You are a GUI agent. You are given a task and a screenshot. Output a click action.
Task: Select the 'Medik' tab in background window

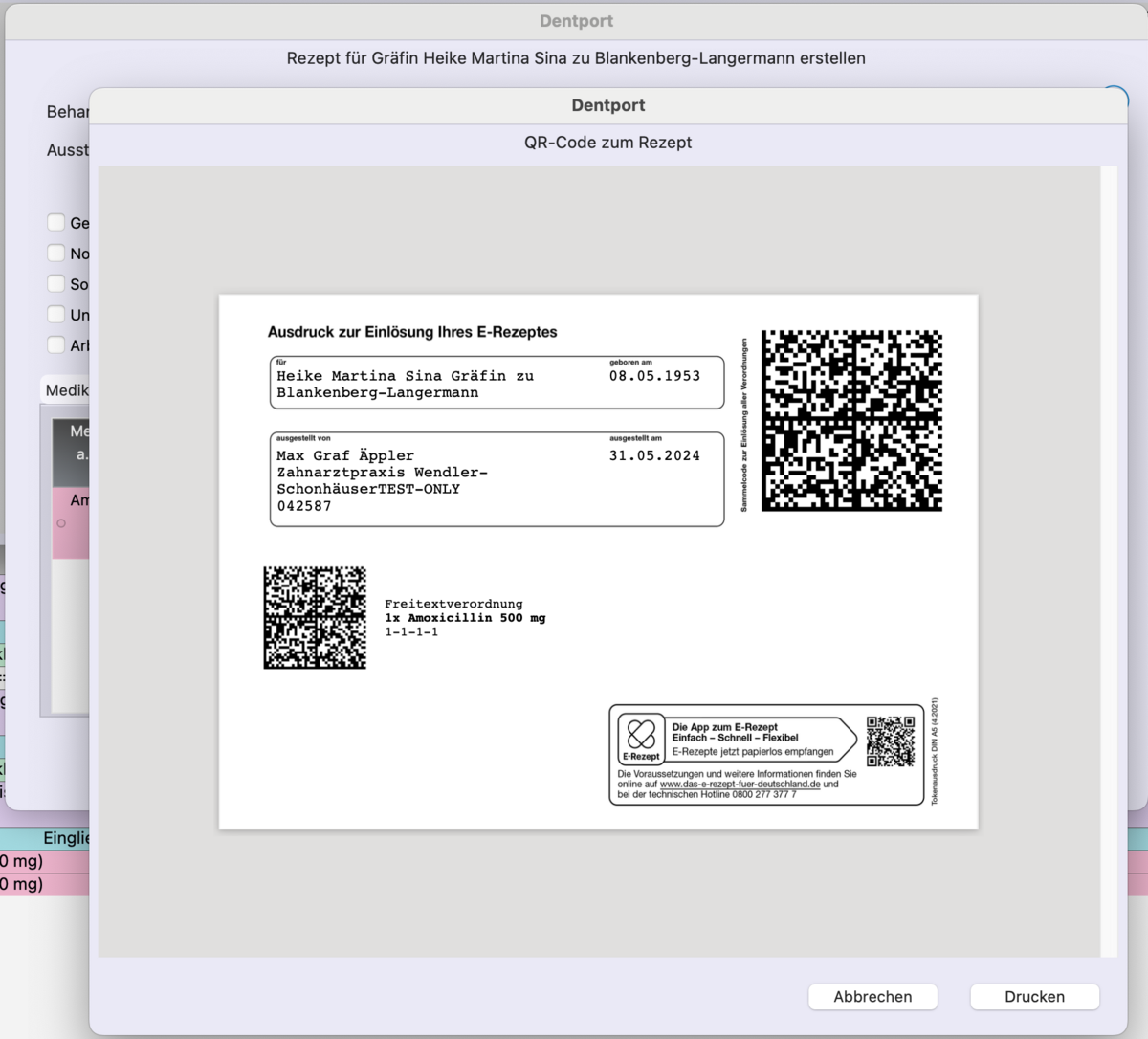tap(66, 390)
